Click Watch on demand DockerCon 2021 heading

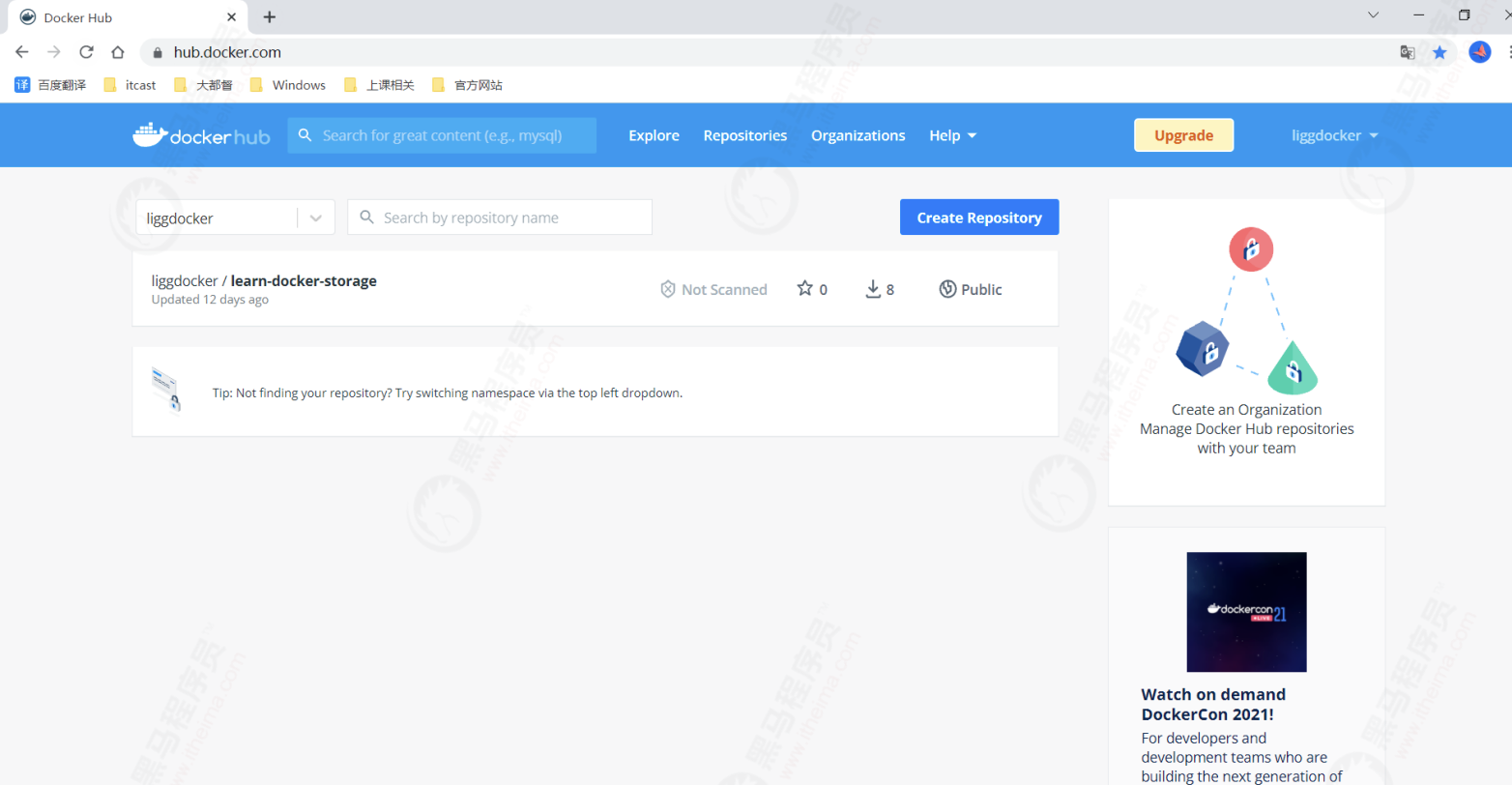1213,704
